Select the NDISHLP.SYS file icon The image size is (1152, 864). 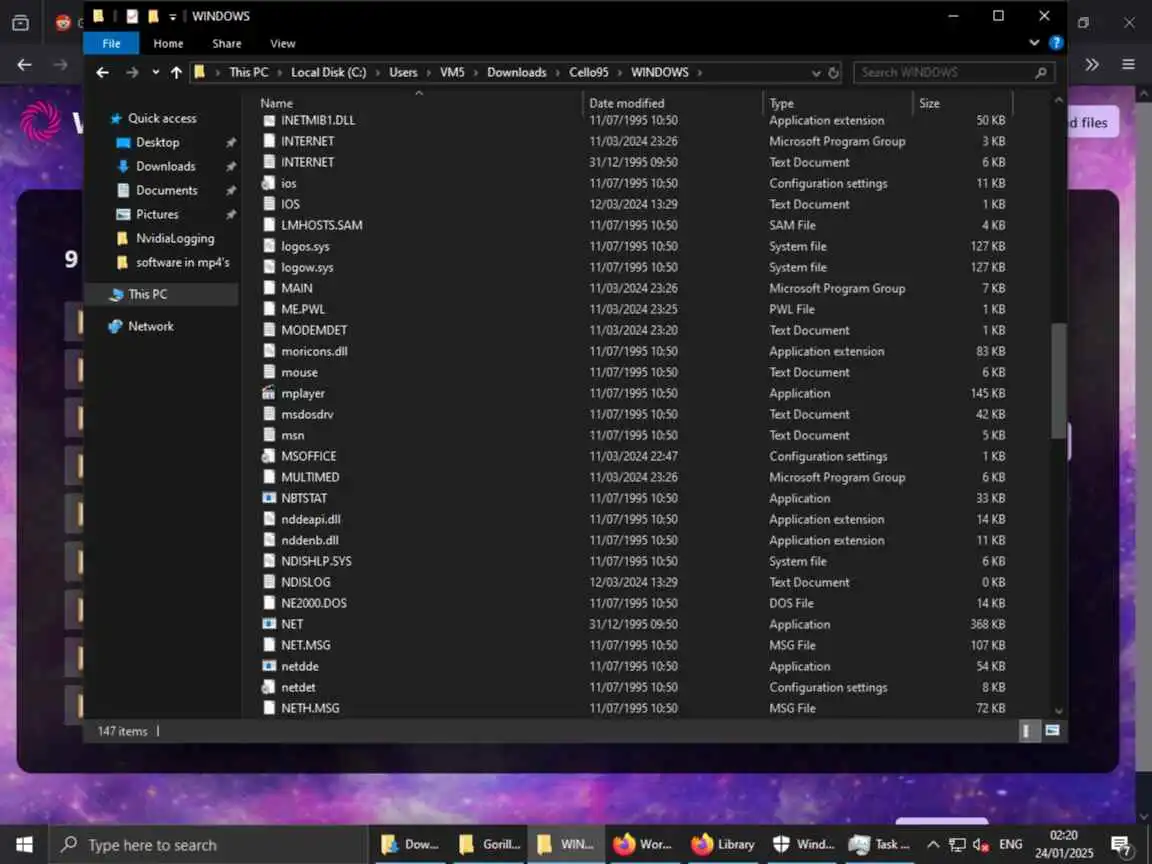click(x=269, y=561)
